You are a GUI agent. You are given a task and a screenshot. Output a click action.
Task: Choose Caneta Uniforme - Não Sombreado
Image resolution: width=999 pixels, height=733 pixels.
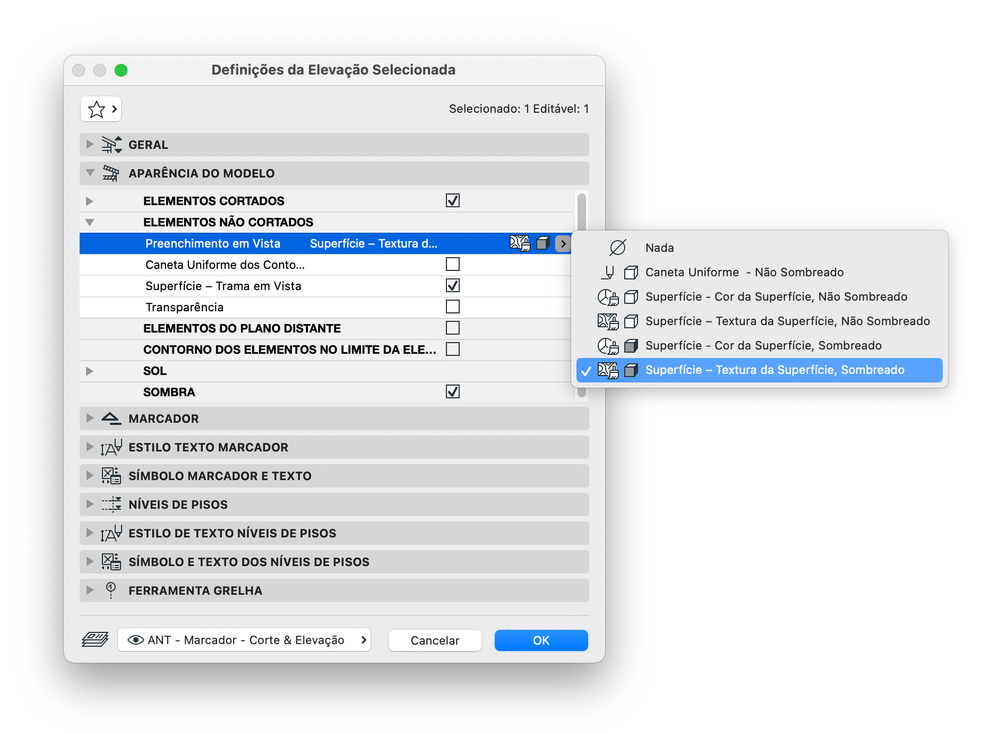click(759, 272)
